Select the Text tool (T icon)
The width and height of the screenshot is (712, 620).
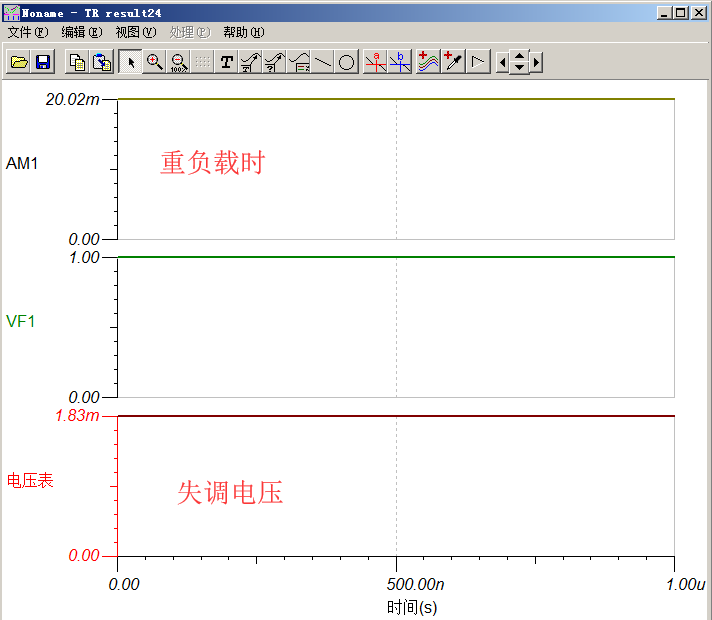click(227, 62)
